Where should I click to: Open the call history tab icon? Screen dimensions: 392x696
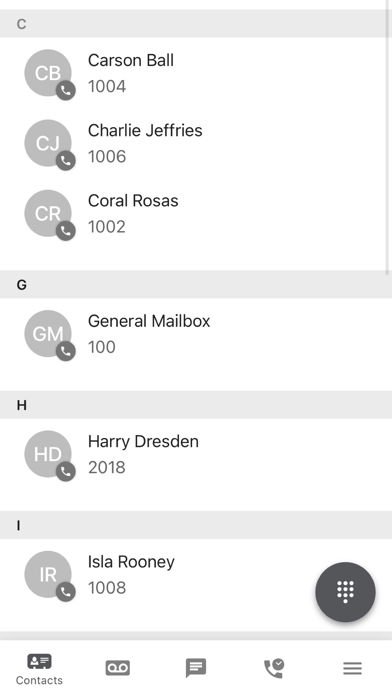(274, 668)
